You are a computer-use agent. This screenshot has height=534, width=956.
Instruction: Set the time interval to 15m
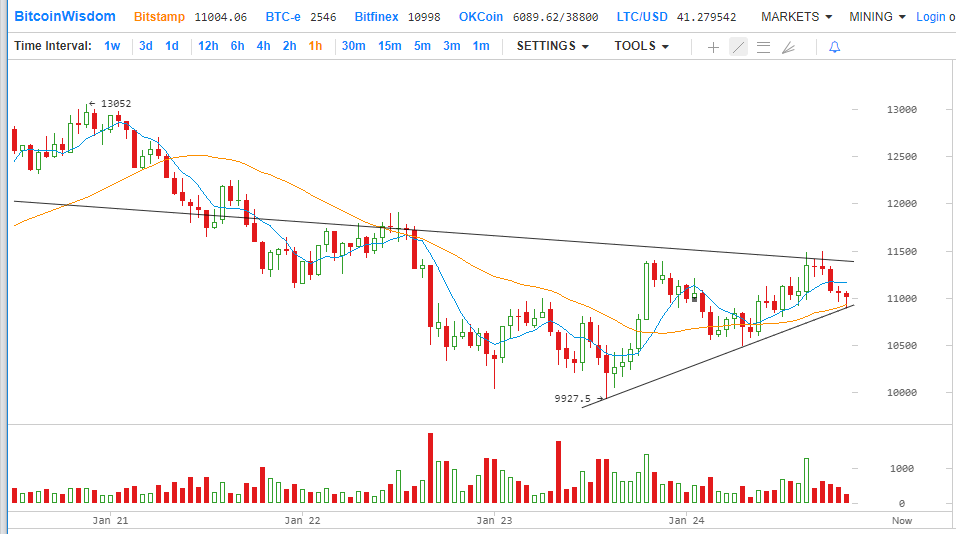(389, 46)
